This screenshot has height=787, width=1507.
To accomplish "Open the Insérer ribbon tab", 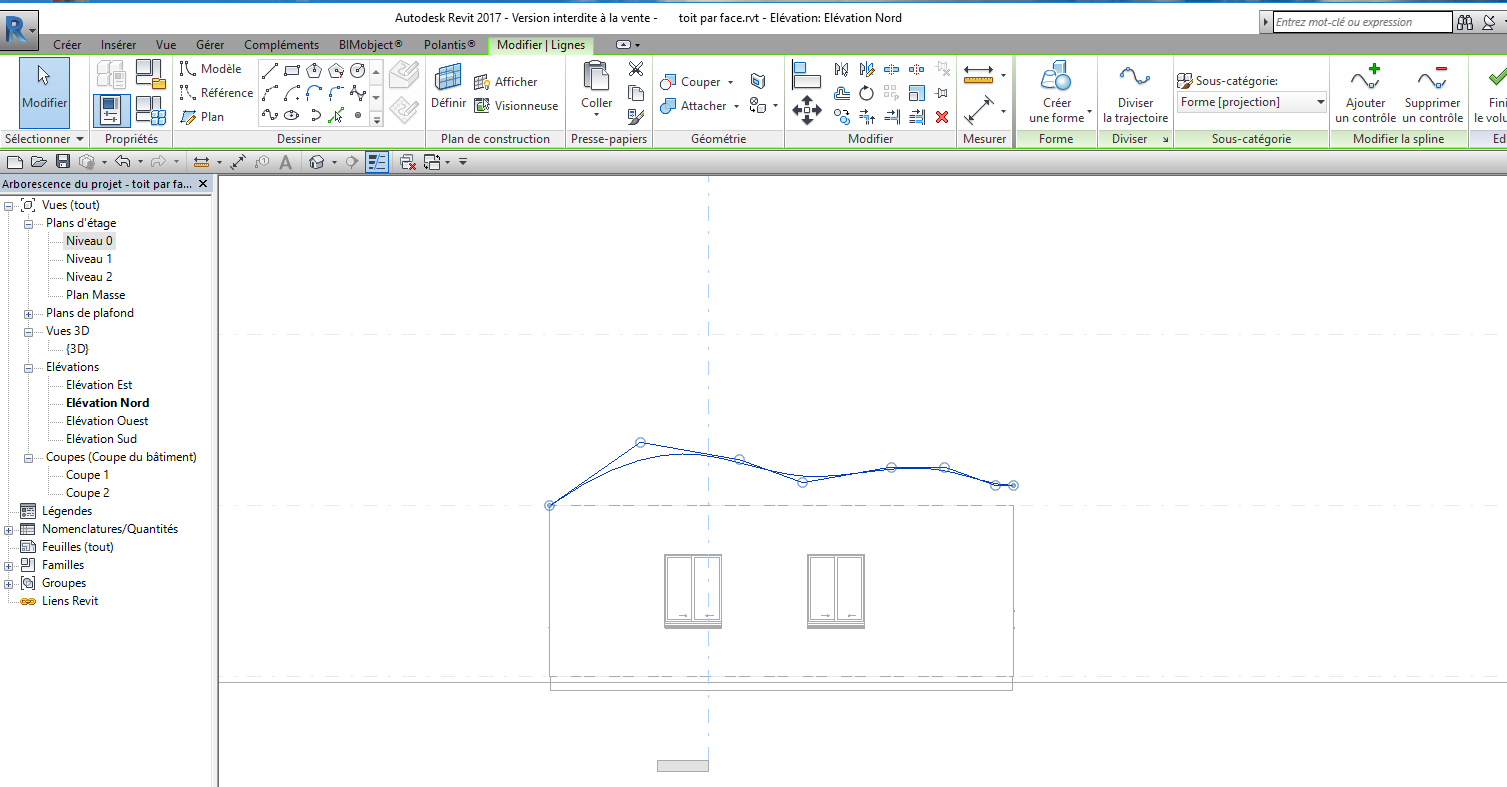I will 118,45.
